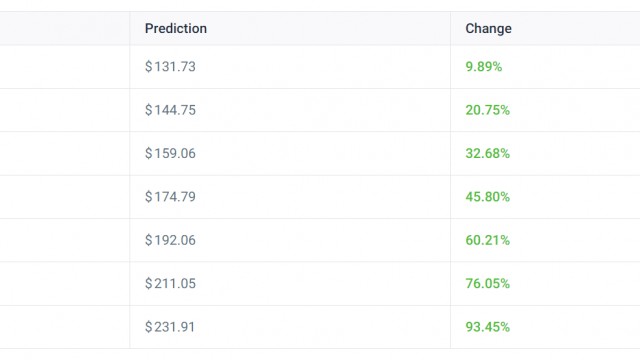Select the $211.05 prediction cell
640x360 pixels.
[x=290, y=284]
